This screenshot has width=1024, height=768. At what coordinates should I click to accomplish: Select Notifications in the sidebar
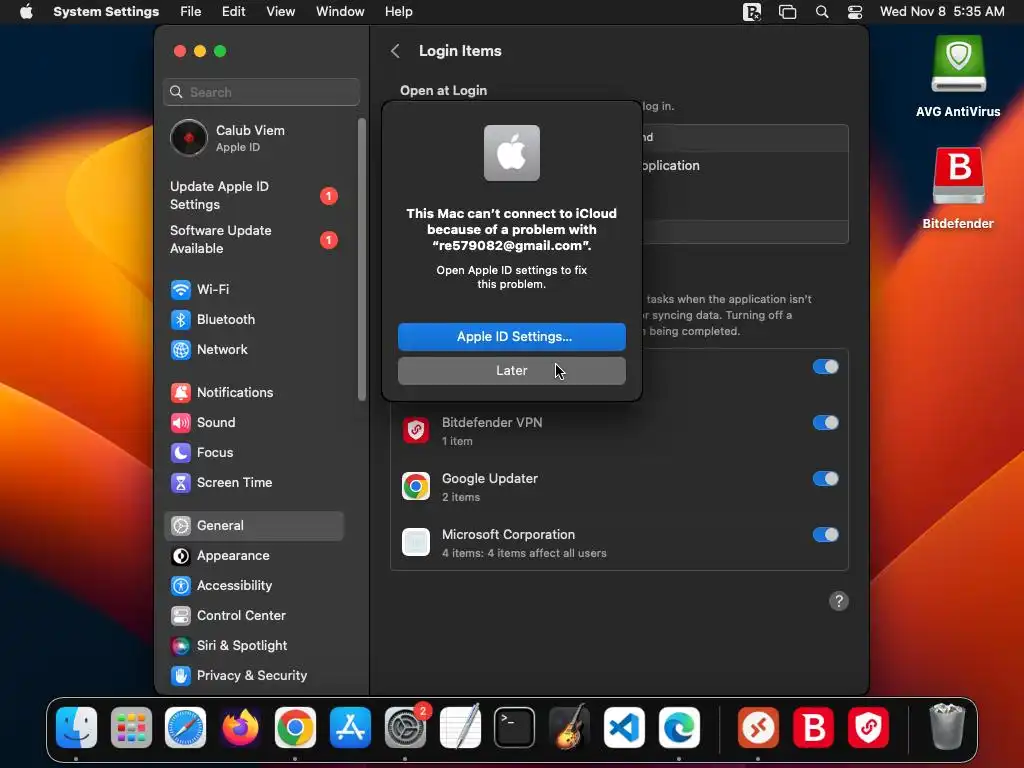[253, 392]
